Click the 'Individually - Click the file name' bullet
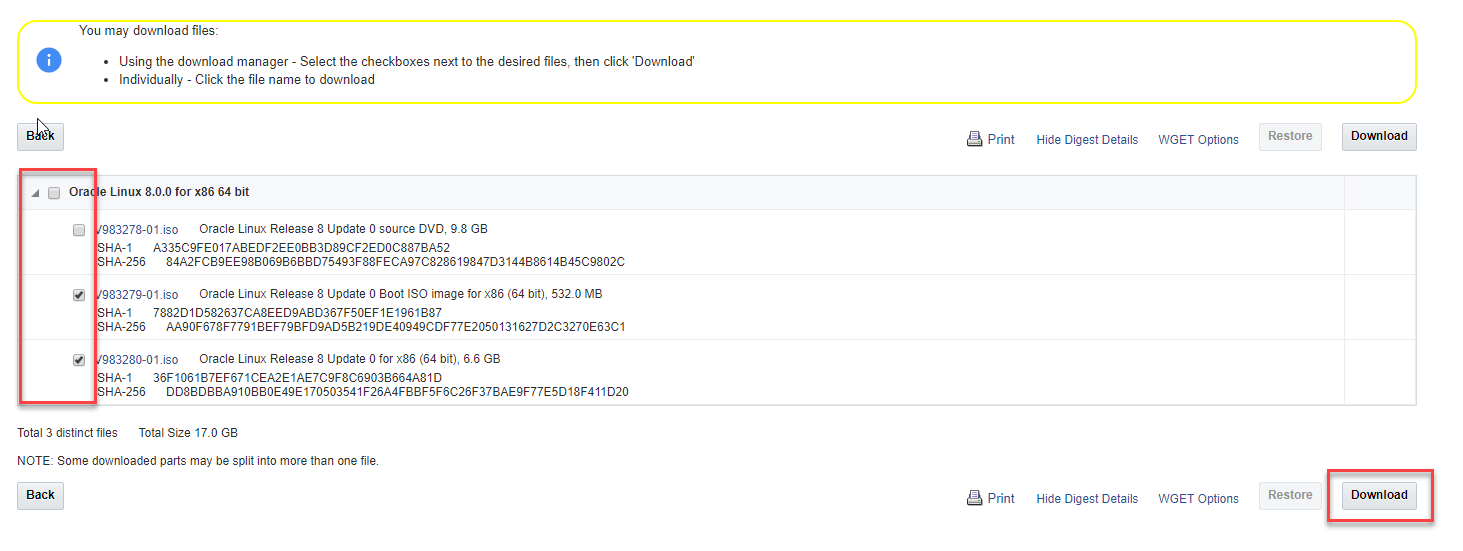The height and width of the screenshot is (551, 1463). click(x=247, y=79)
